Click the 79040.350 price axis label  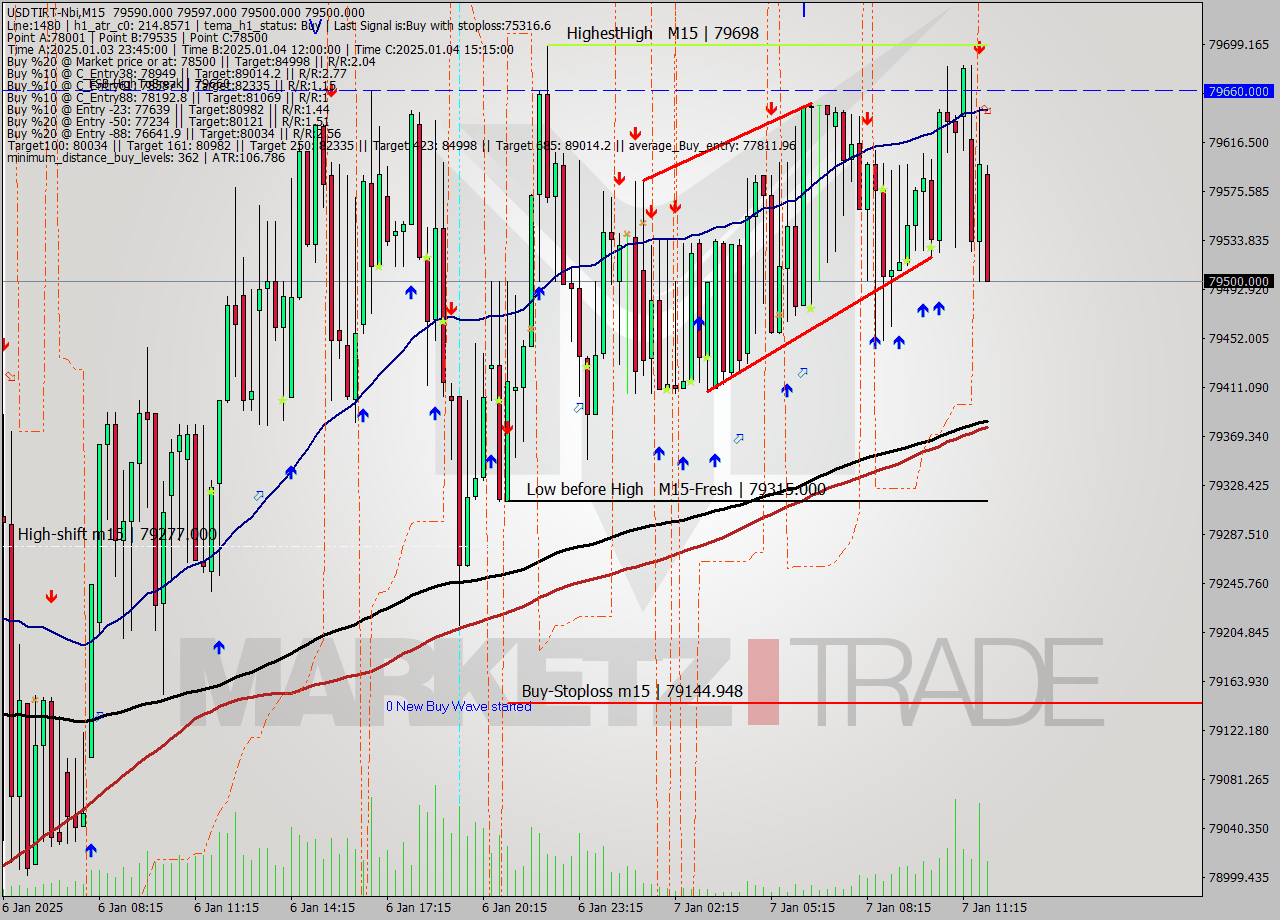tap(1239, 829)
